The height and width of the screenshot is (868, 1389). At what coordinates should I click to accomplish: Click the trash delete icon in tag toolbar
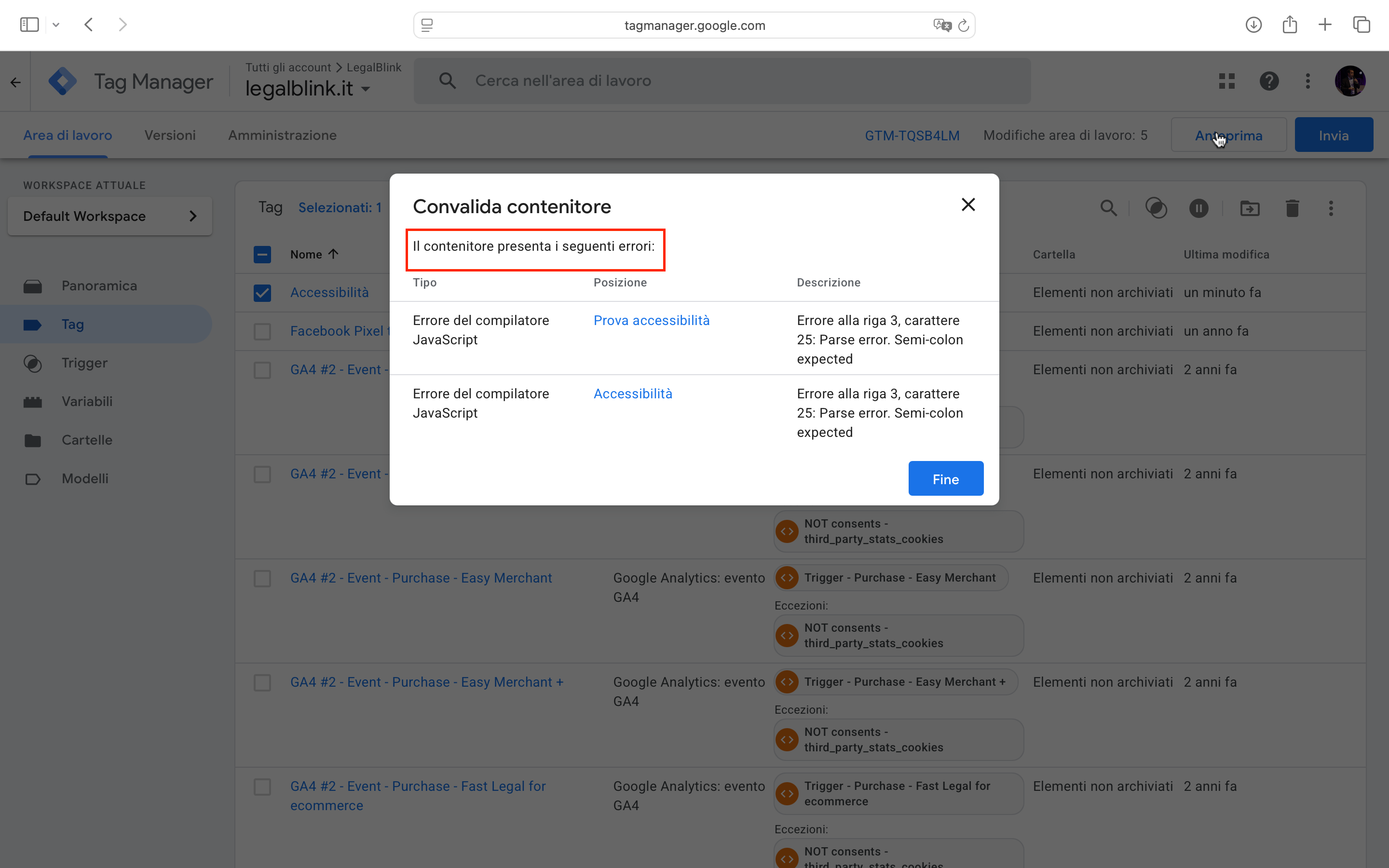click(1292, 208)
